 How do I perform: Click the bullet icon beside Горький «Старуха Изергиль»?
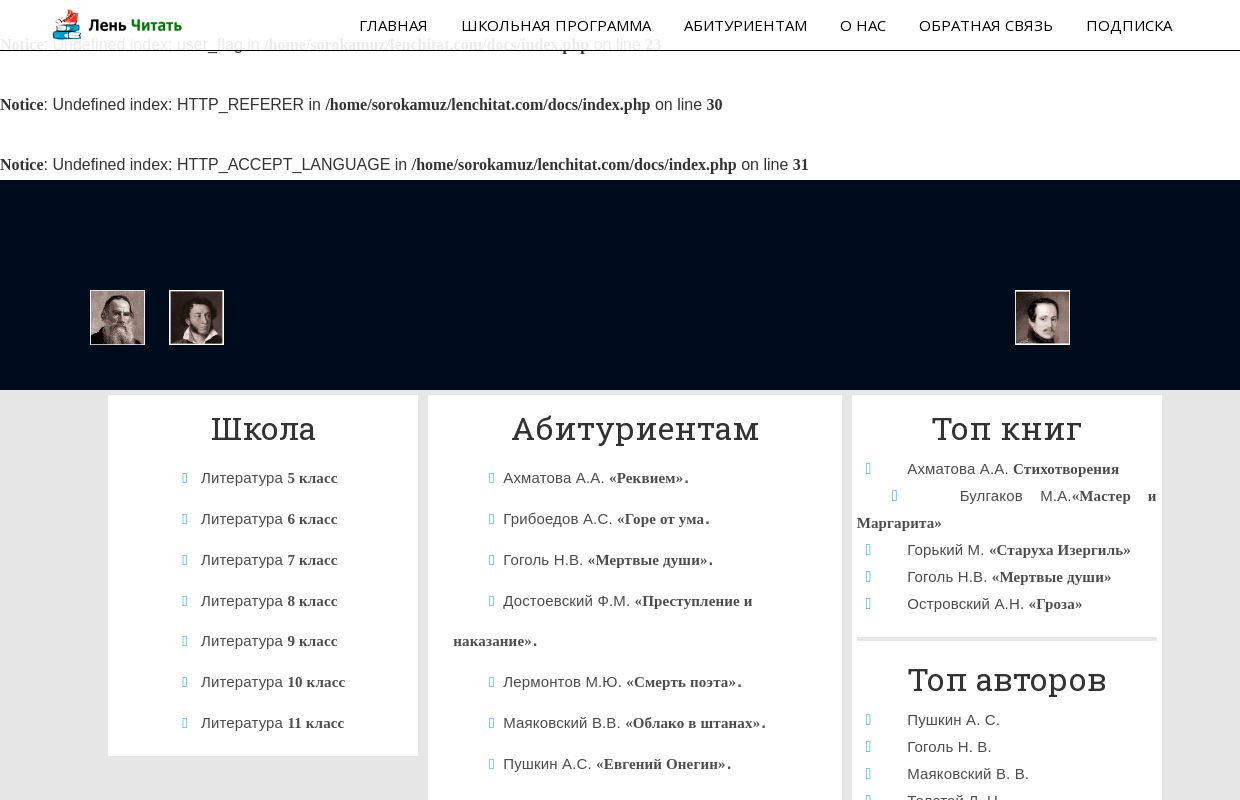pyautogui.click(x=868, y=550)
